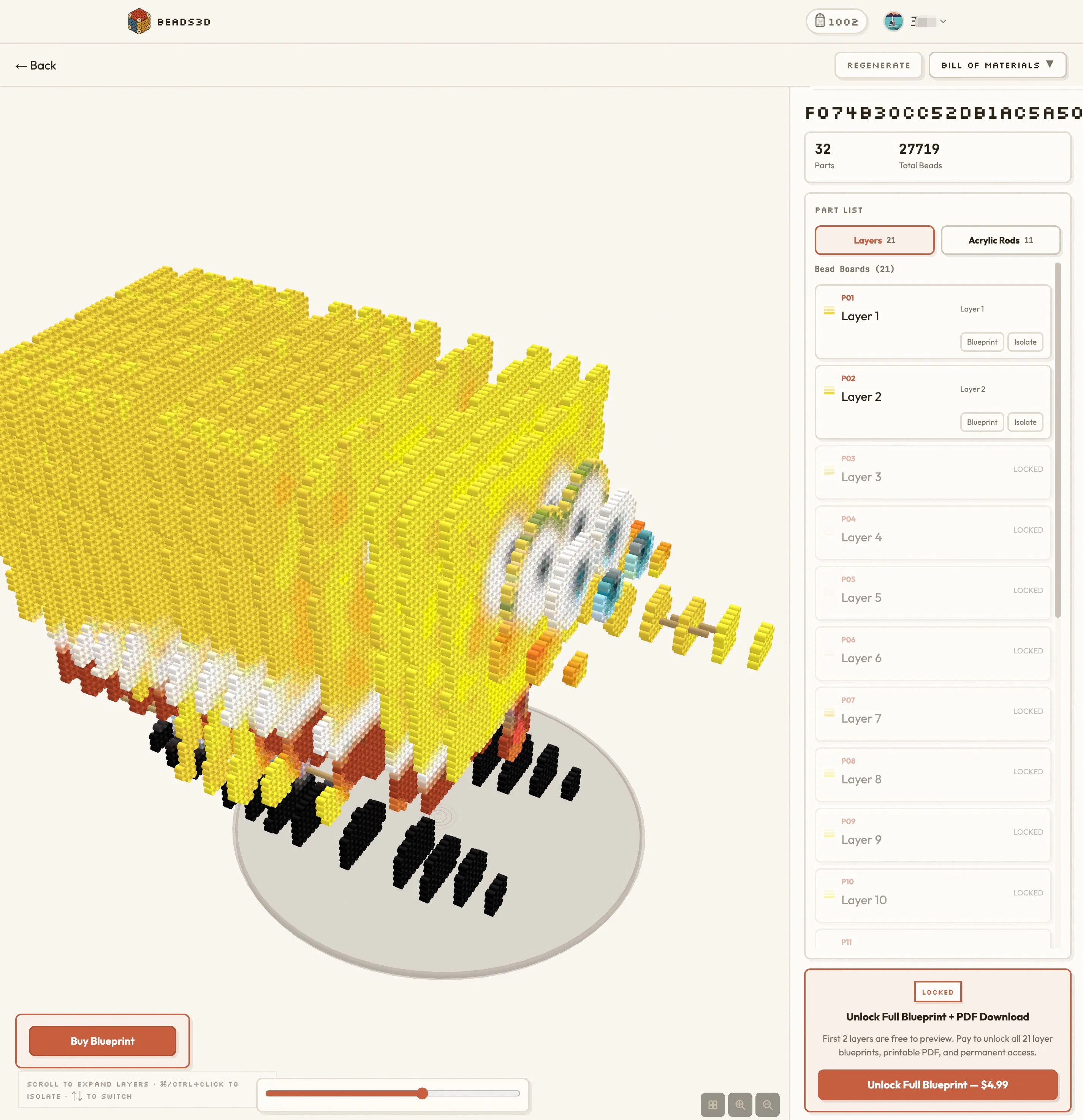Click the Layer 7 stack icon
The width and height of the screenshot is (1083, 1120).
[x=829, y=713]
